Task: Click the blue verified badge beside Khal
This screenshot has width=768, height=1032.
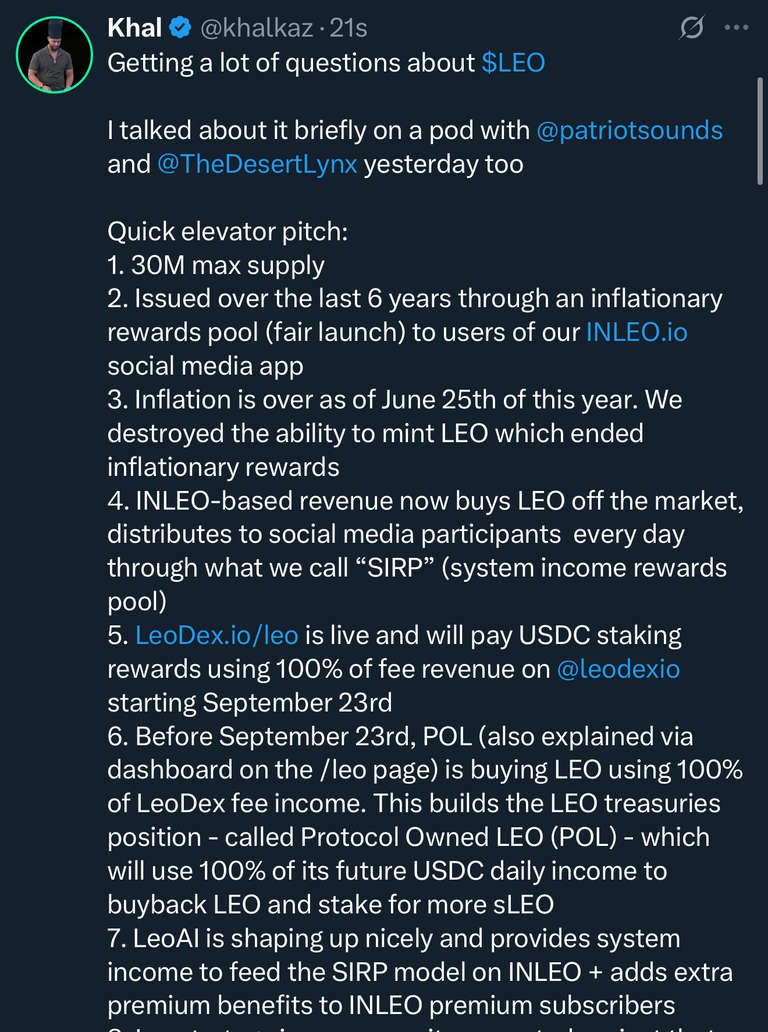Action: 180,28
